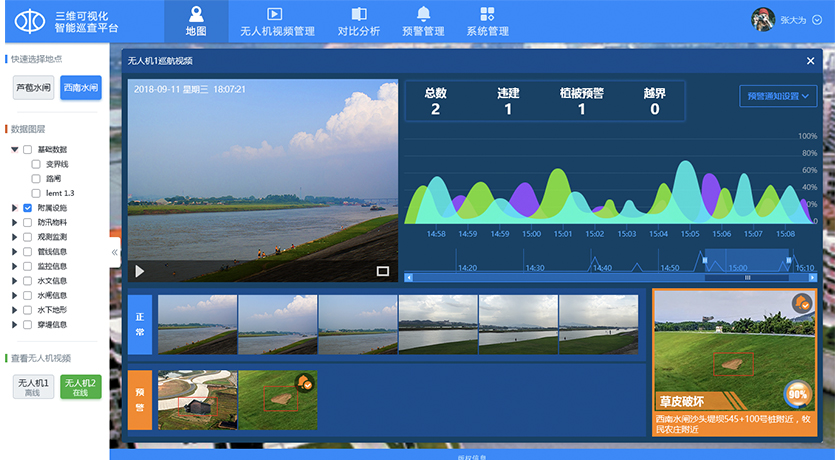Click the user avatar picture
Screen dimensions: 840x460
click(763, 19)
